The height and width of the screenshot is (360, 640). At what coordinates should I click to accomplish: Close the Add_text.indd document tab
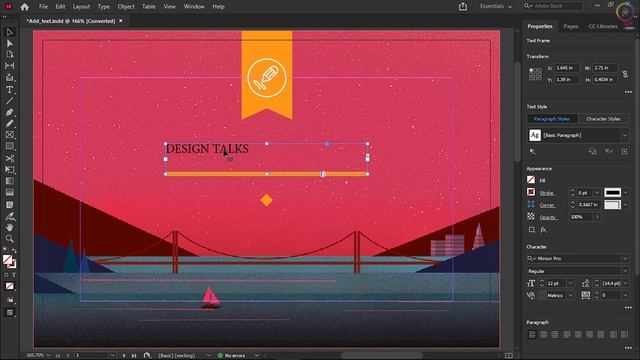[121, 21]
